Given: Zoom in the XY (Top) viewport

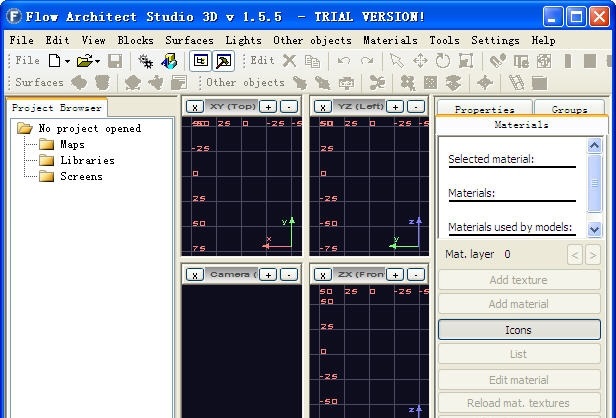Looking at the screenshot, I should tap(270, 106).
